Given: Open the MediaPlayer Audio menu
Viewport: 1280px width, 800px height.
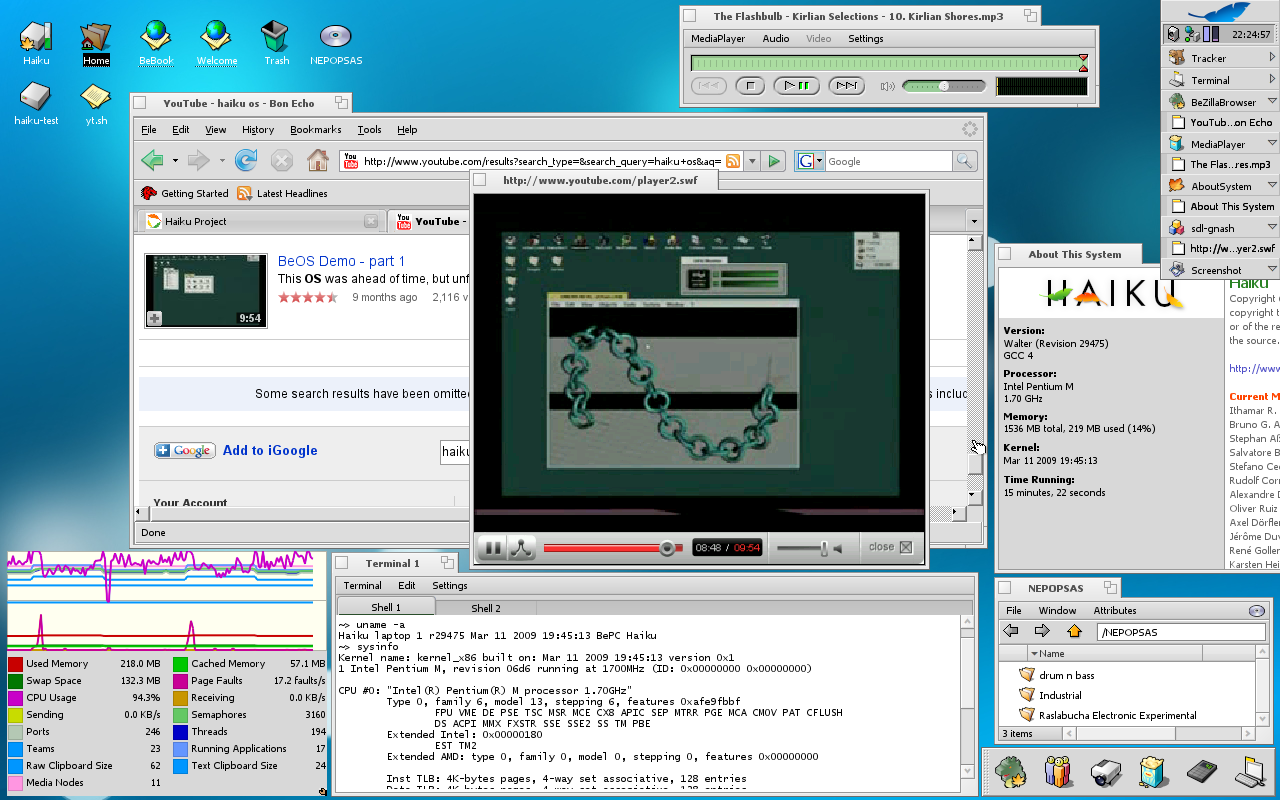Looking at the screenshot, I should 776,39.
